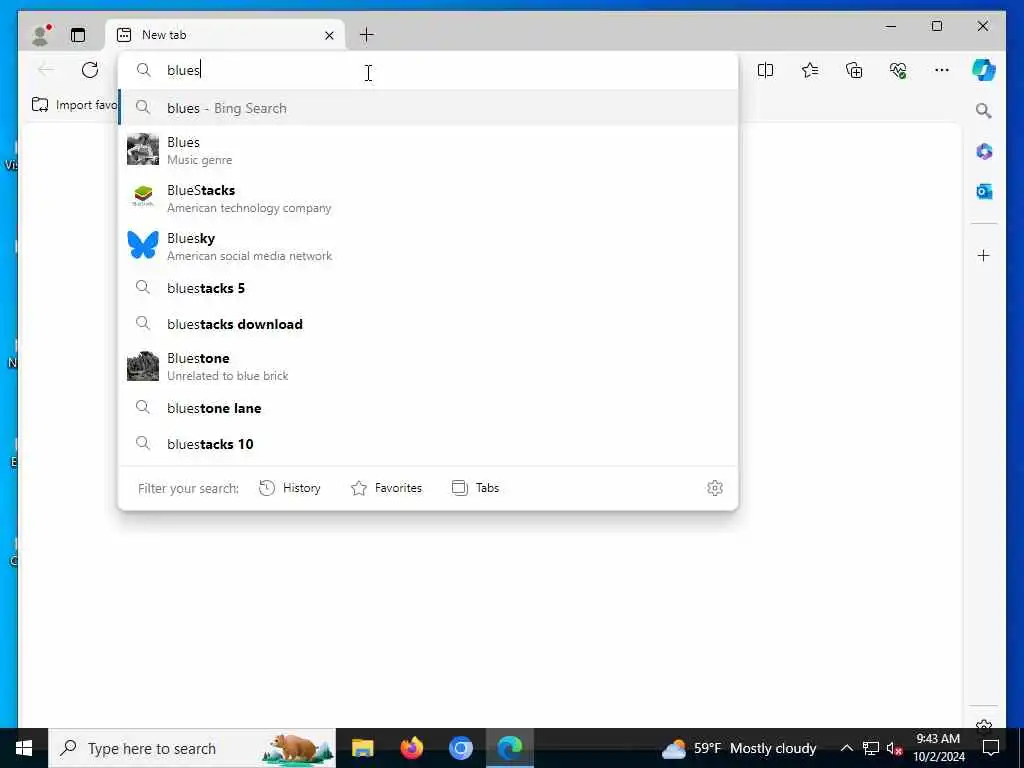Open Outlook in the sidebar
The width and height of the screenshot is (1024, 768).
(984, 191)
